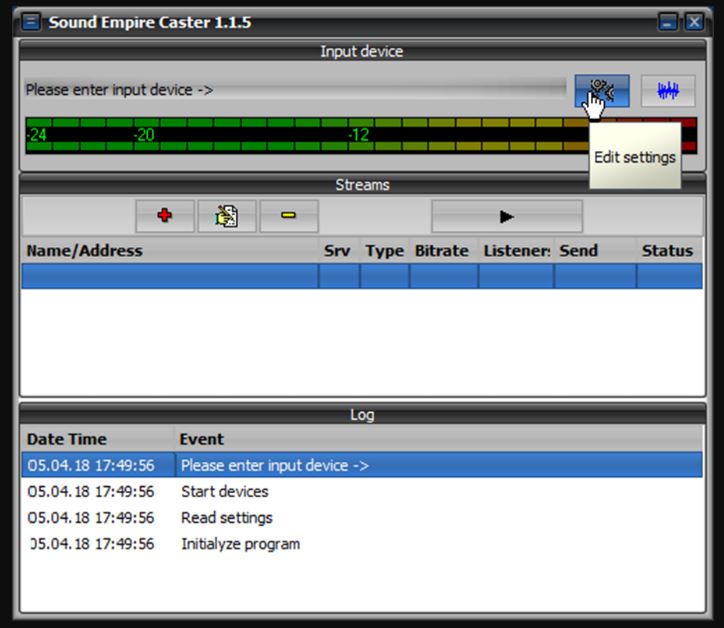Image resolution: width=724 pixels, height=628 pixels.
Task: Click the Date Time log column header
Action: point(98,439)
